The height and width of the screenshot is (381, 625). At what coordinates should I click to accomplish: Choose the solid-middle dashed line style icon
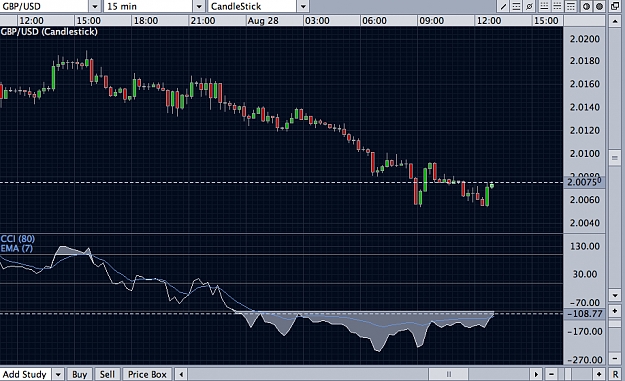click(x=557, y=6)
